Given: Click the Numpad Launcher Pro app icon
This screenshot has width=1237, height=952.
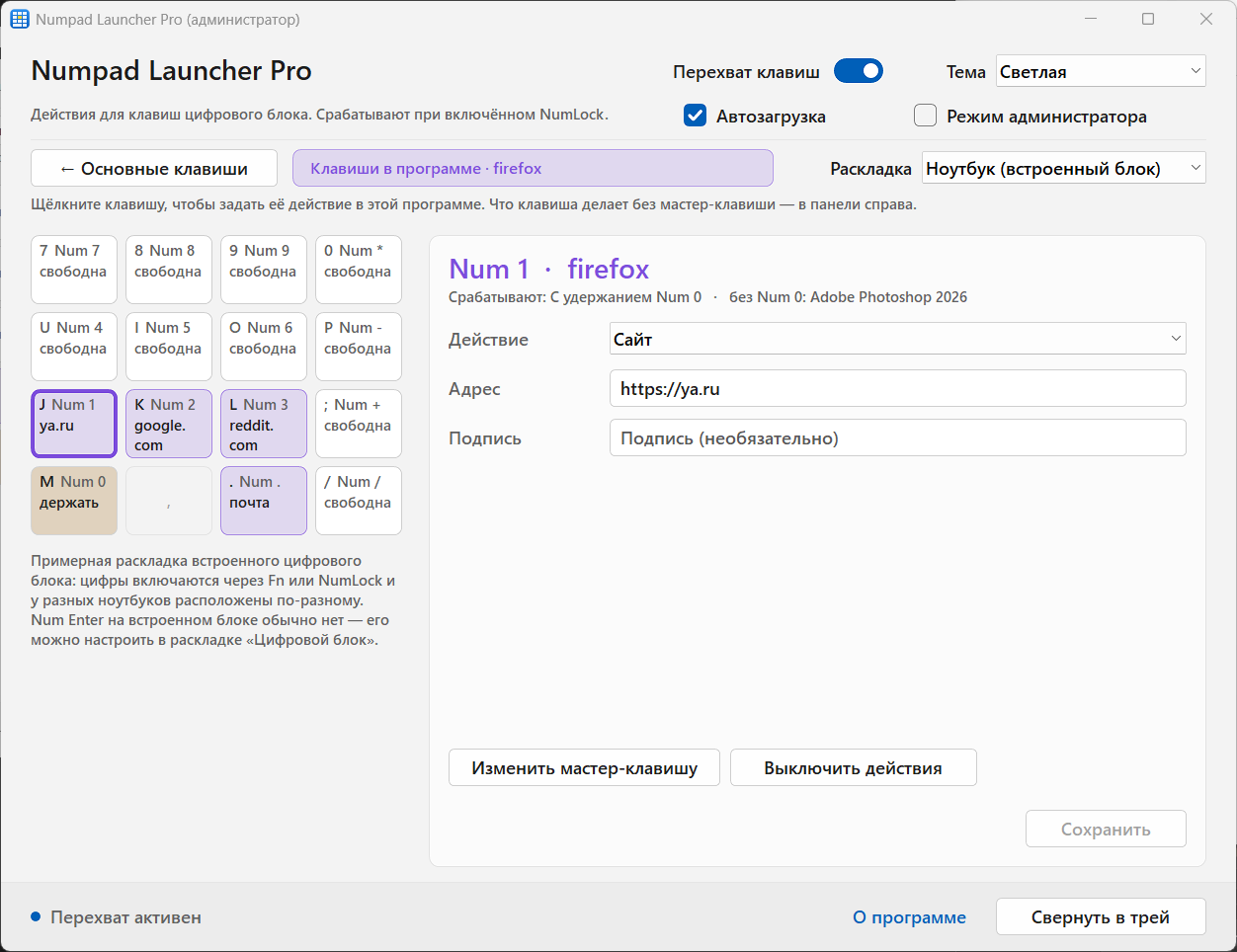Looking at the screenshot, I should click(20, 19).
